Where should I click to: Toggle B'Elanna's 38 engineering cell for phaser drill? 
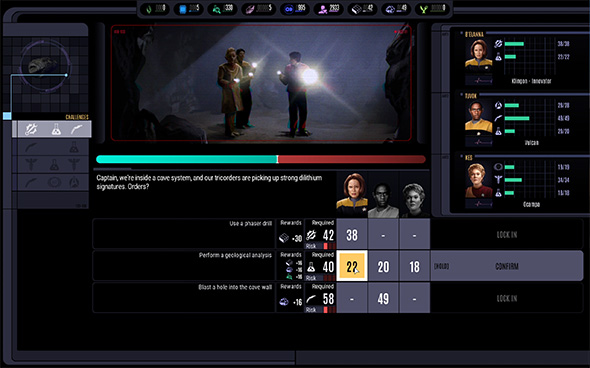click(352, 234)
